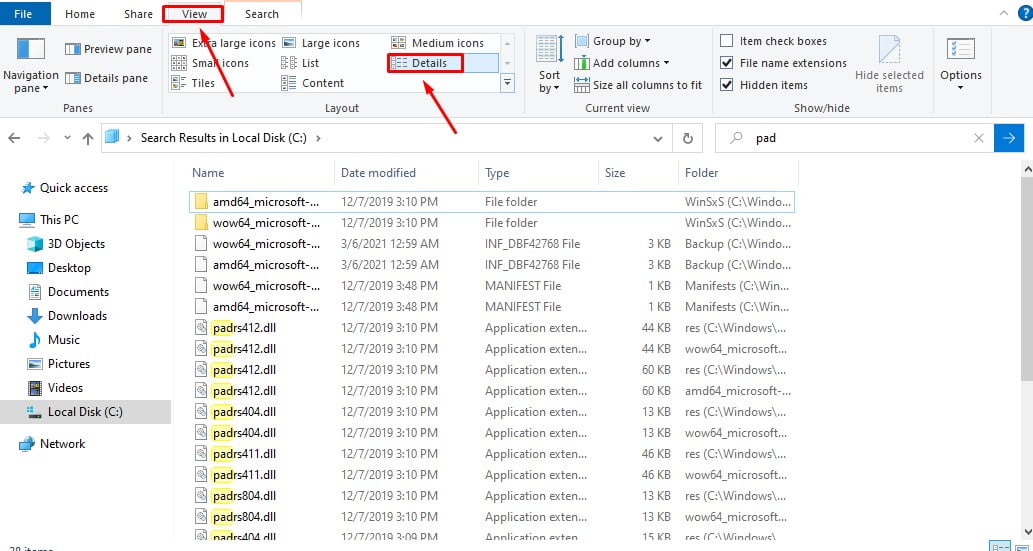Switch to the Home tab

pyautogui.click(x=80, y=14)
